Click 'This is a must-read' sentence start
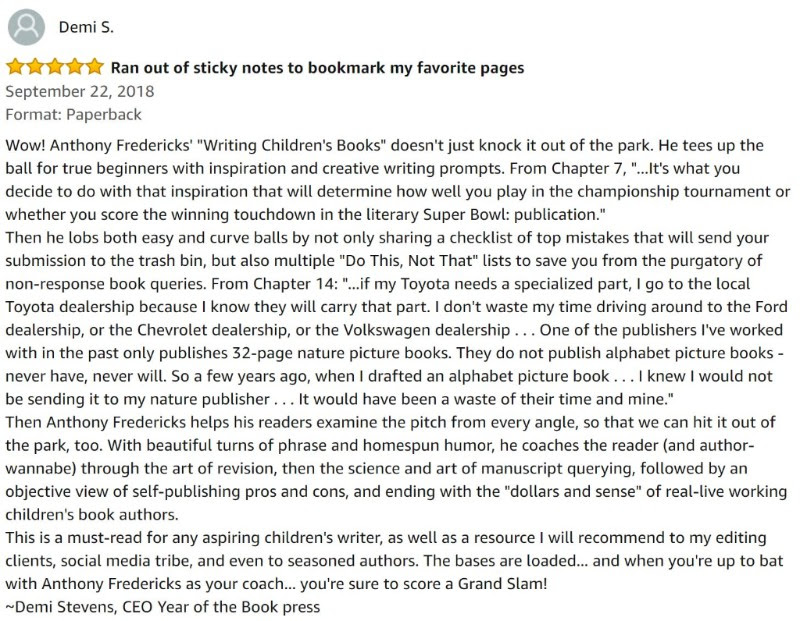This screenshot has height=621, width=800. (74, 538)
